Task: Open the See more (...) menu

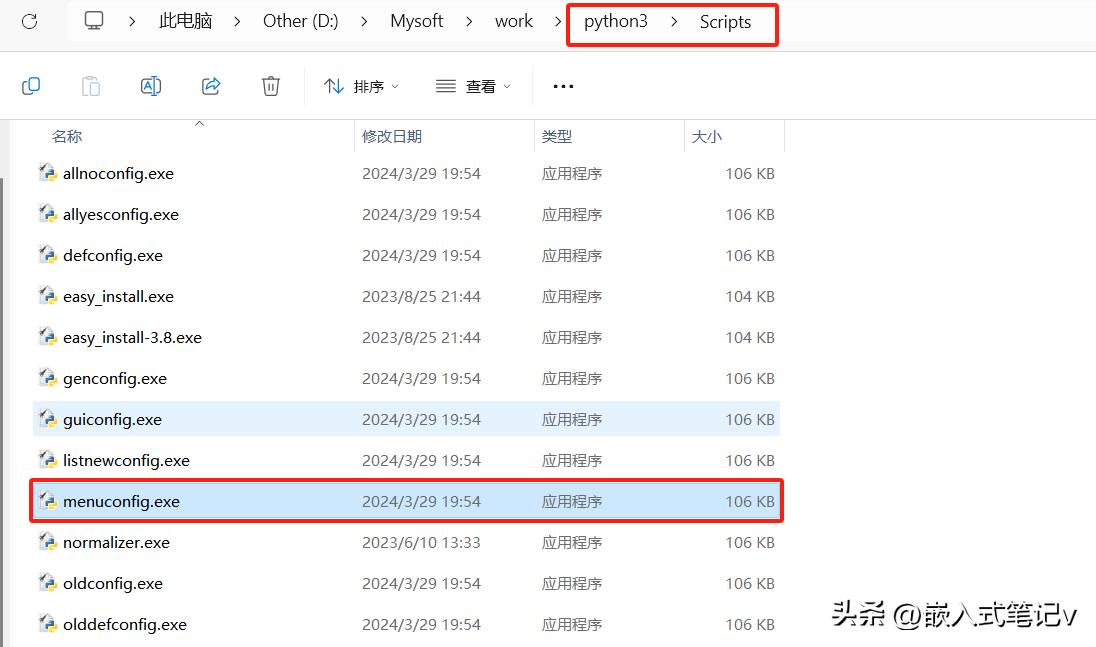Action: point(563,86)
